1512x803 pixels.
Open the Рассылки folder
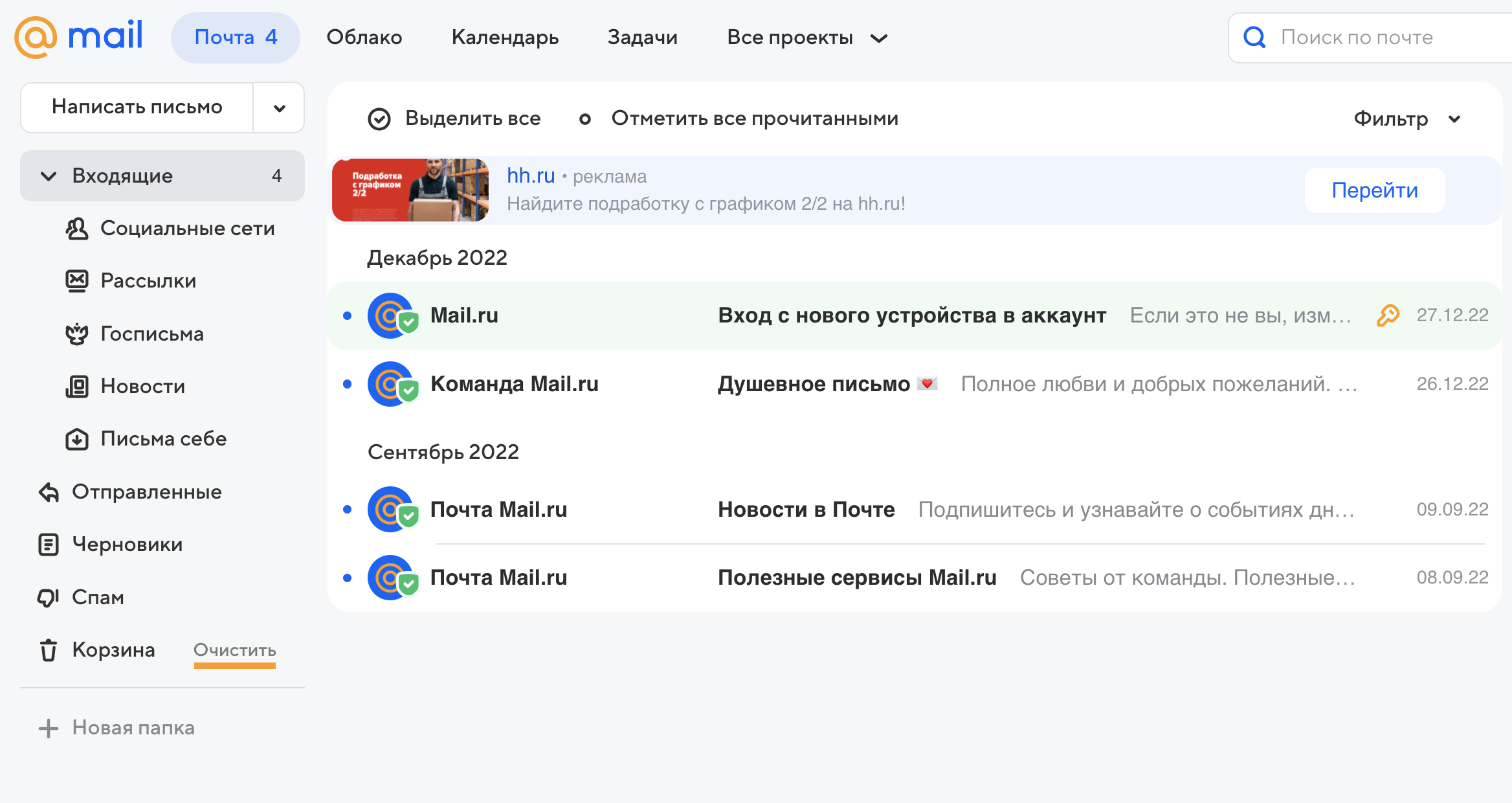(148, 281)
